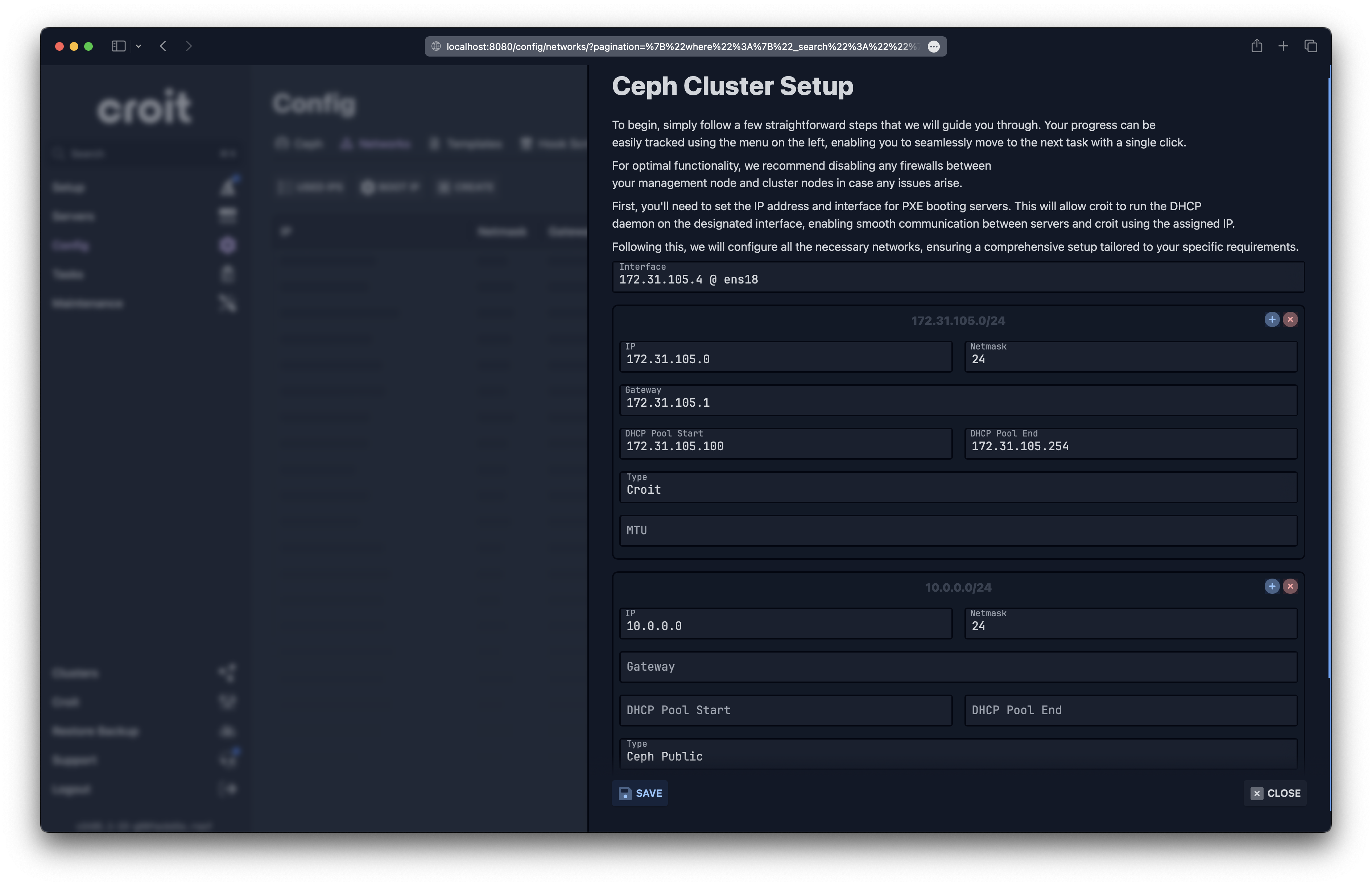This screenshot has width=1372, height=886.
Task: Click the empty Gateway field of the 10.0.0.0 network
Action: (958, 667)
